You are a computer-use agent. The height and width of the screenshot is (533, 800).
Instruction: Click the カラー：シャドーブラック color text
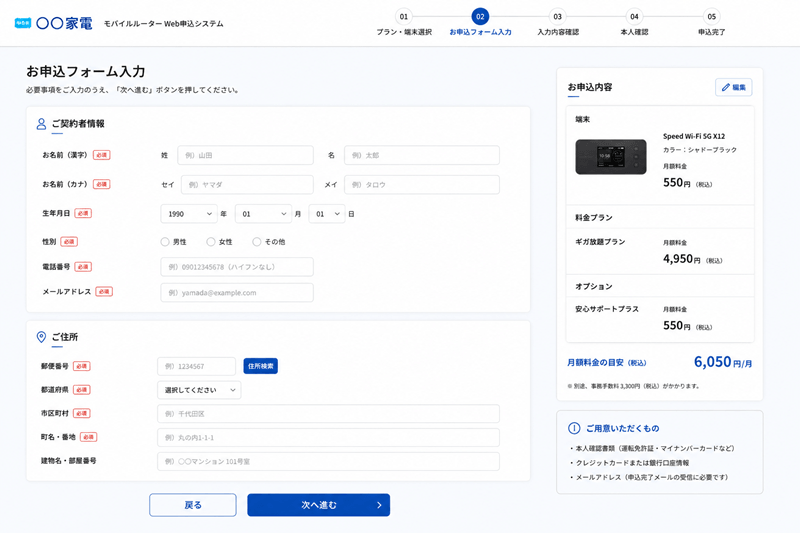[x=700, y=150]
